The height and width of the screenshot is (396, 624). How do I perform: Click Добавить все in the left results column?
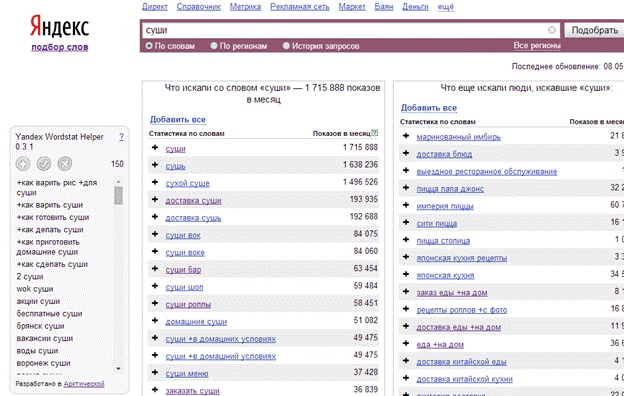pyautogui.click(x=178, y=119)
